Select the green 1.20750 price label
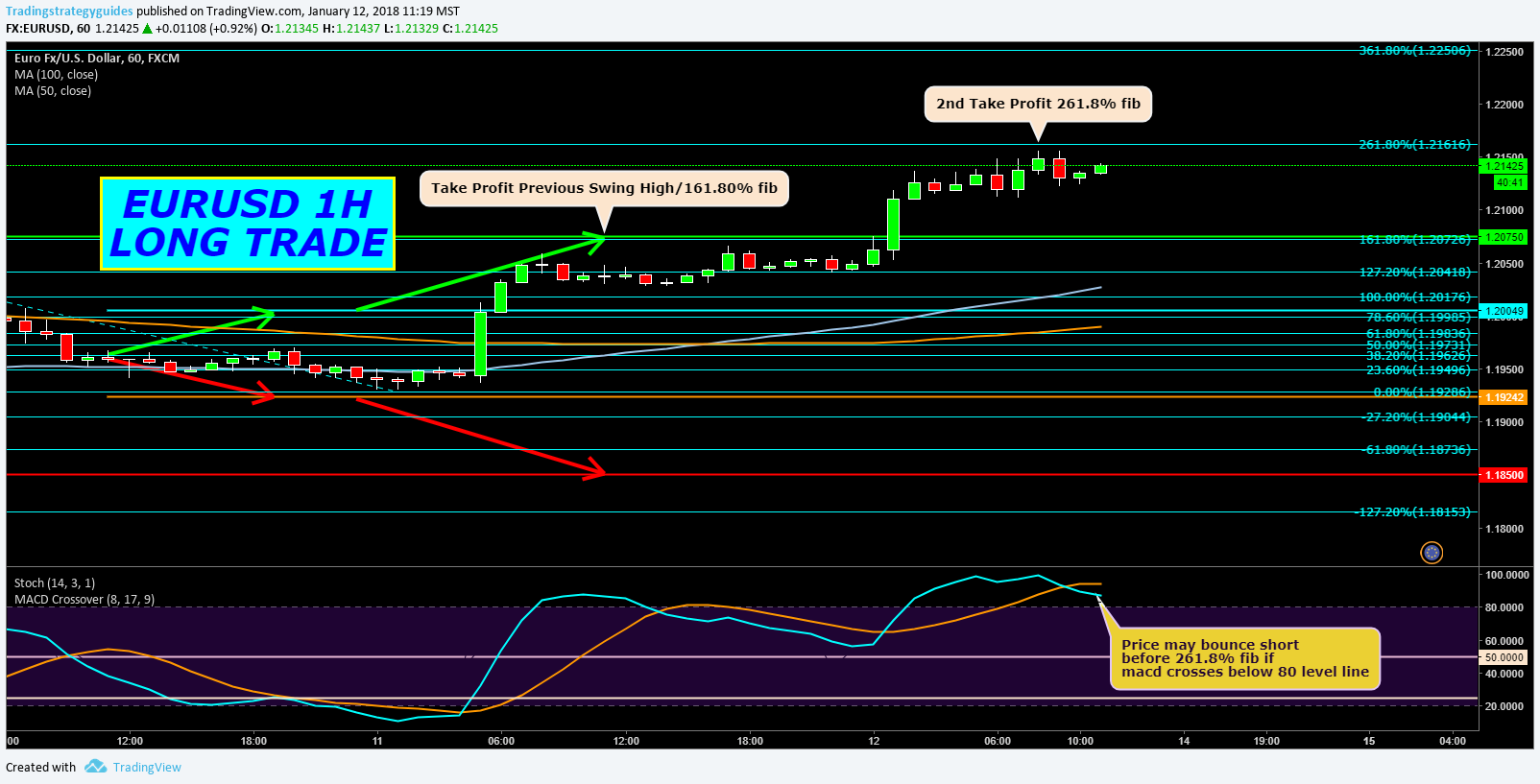 pyautogui.click(x=1504, y=237)
